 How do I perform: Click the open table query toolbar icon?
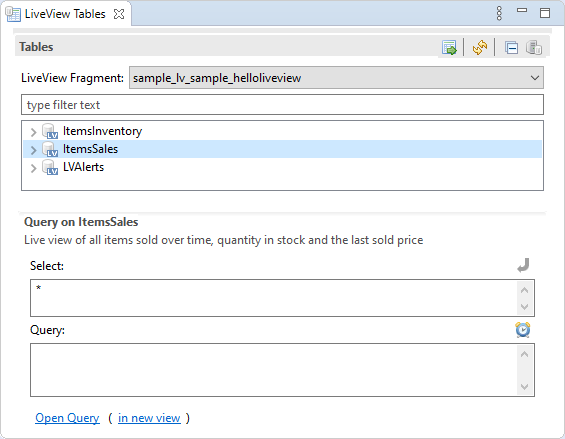pyautogui.click(x=449, y=48)
